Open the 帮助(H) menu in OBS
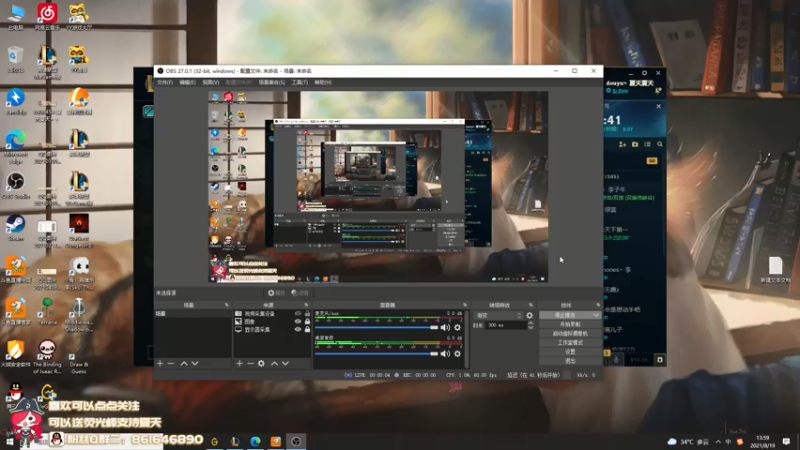The width and height of the screenshot is (800, 450). 323,82
